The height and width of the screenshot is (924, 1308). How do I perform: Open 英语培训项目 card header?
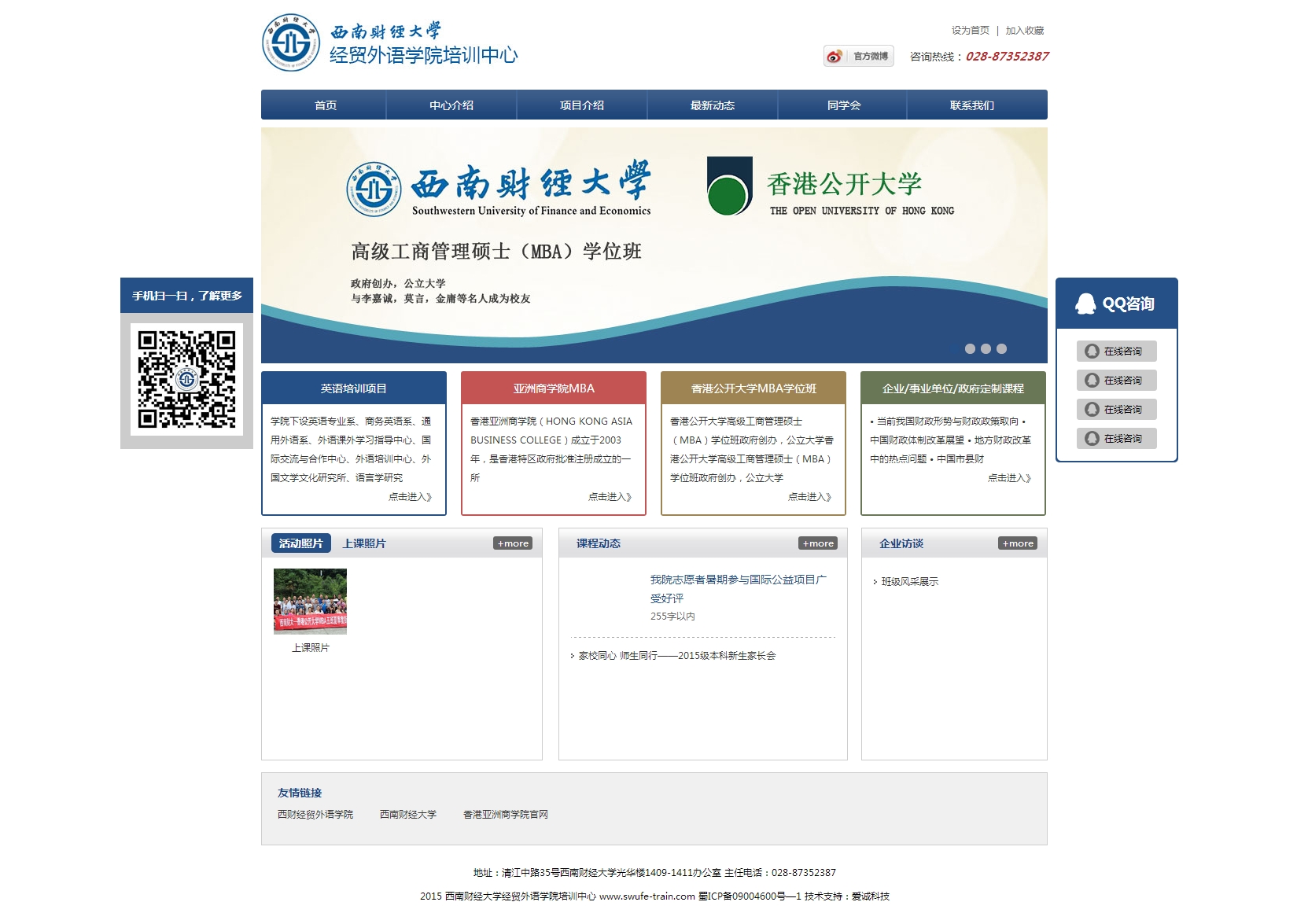354,388
